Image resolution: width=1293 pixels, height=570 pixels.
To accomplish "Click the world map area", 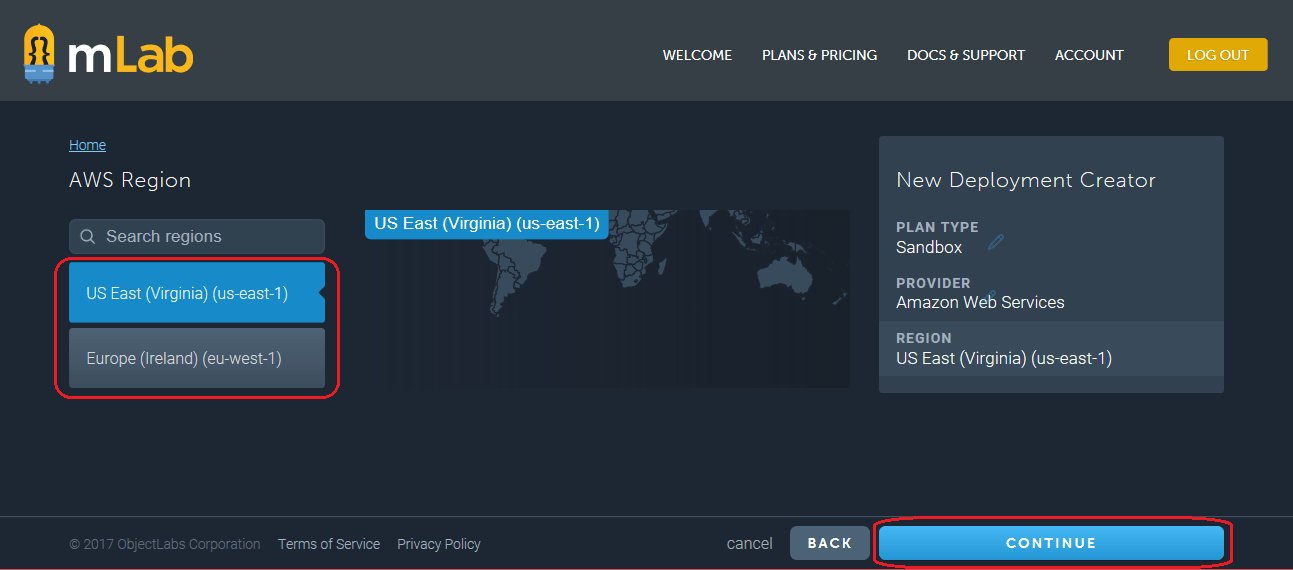I will (x=680, y=310).
